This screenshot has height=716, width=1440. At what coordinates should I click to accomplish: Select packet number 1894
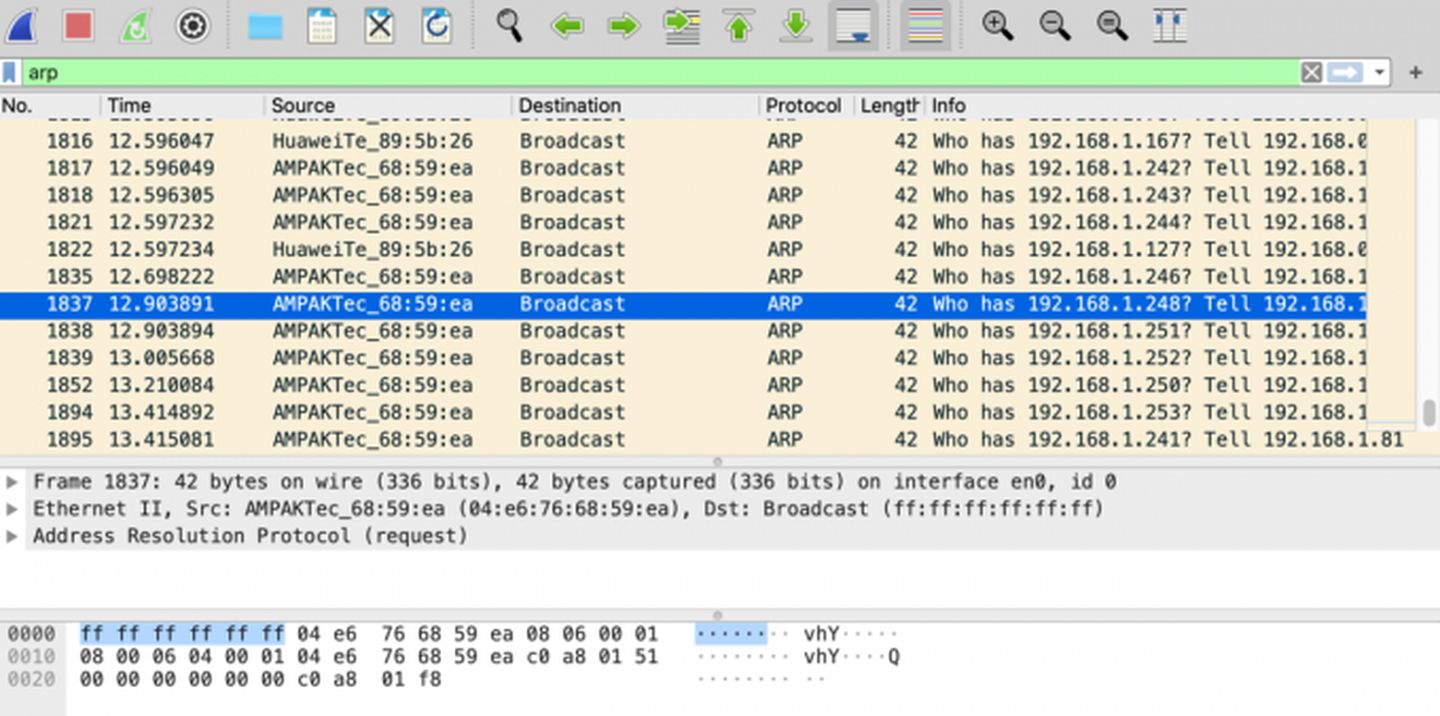click(683, 412)
